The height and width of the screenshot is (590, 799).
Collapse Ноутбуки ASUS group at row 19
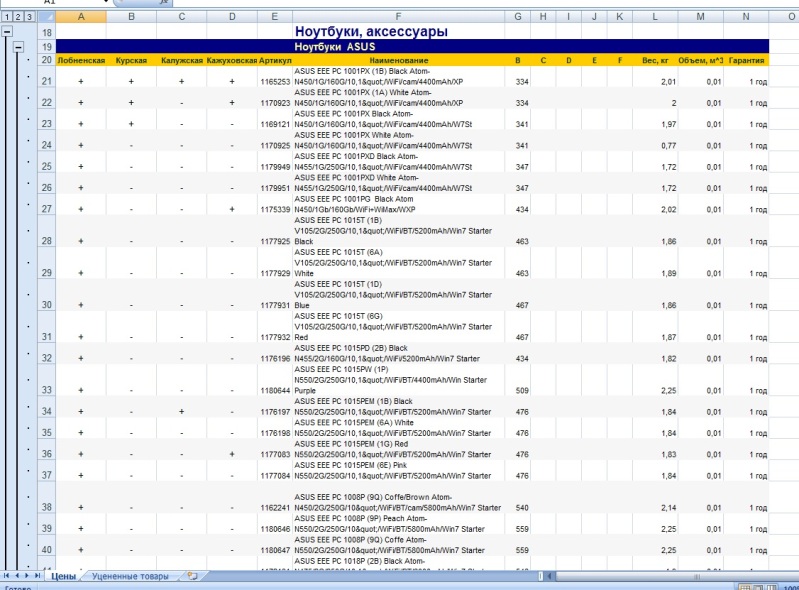coord(18,47)
